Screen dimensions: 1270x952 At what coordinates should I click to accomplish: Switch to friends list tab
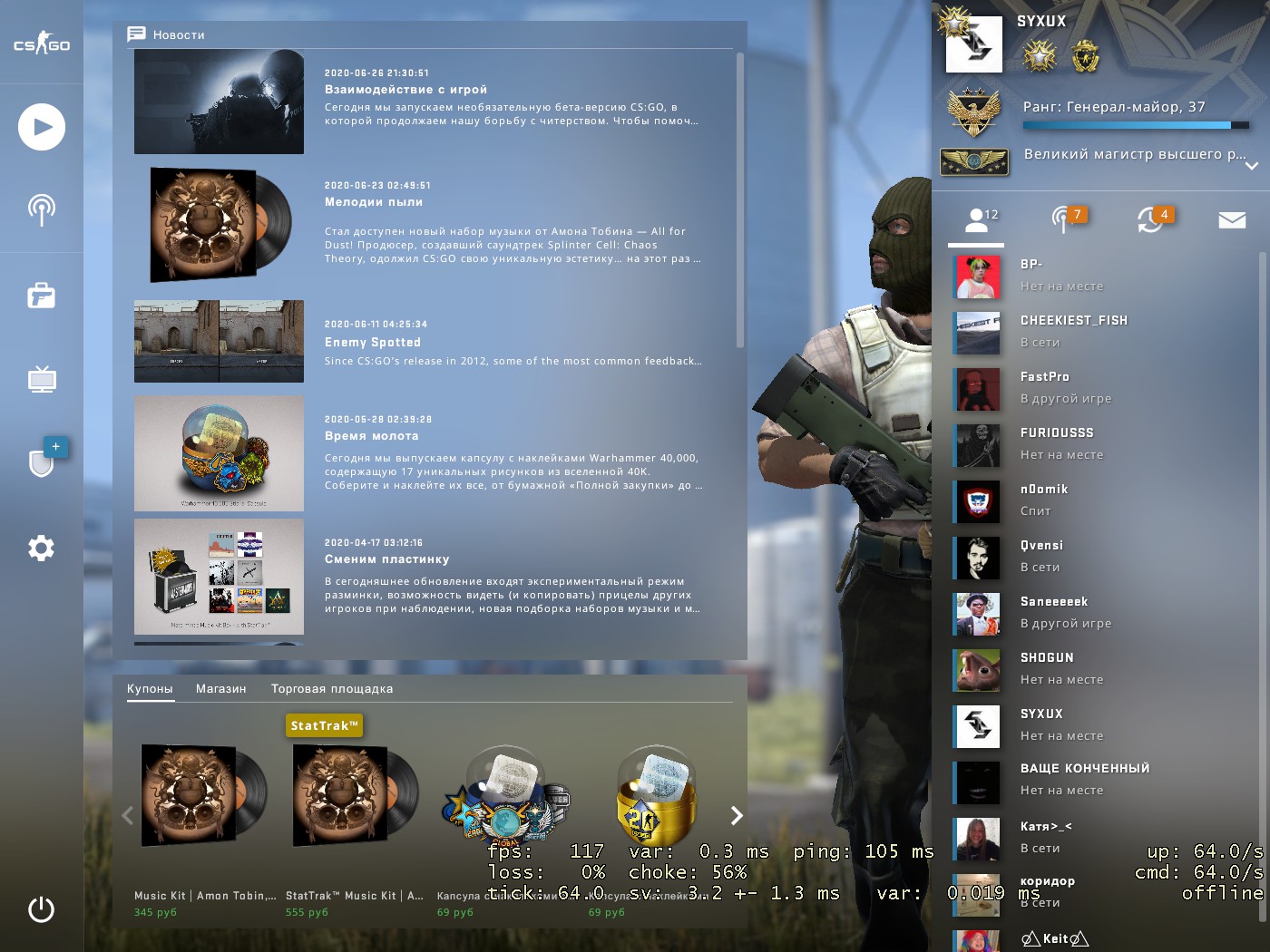[976, 220]
